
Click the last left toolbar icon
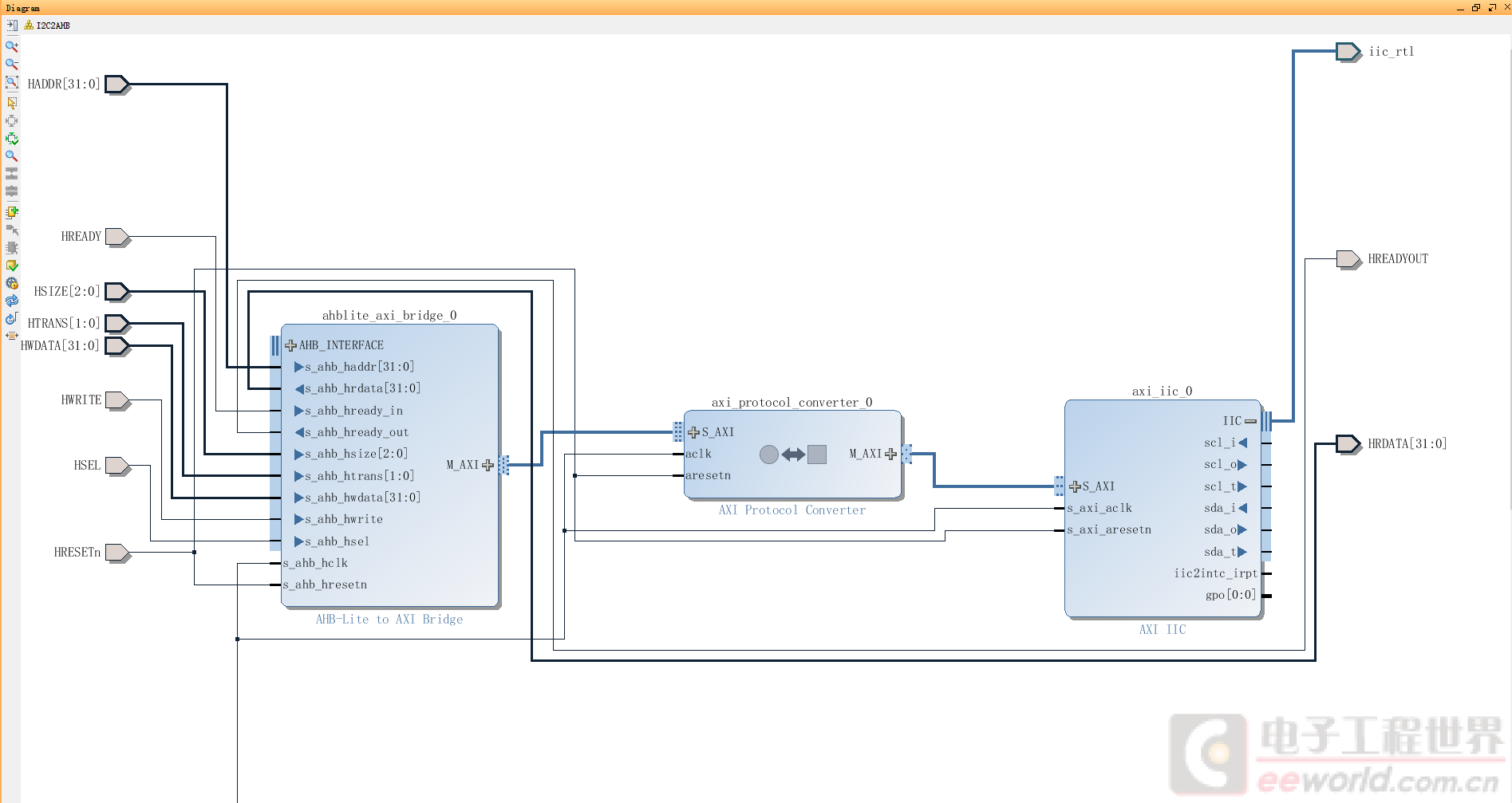(x=12, y=336)
